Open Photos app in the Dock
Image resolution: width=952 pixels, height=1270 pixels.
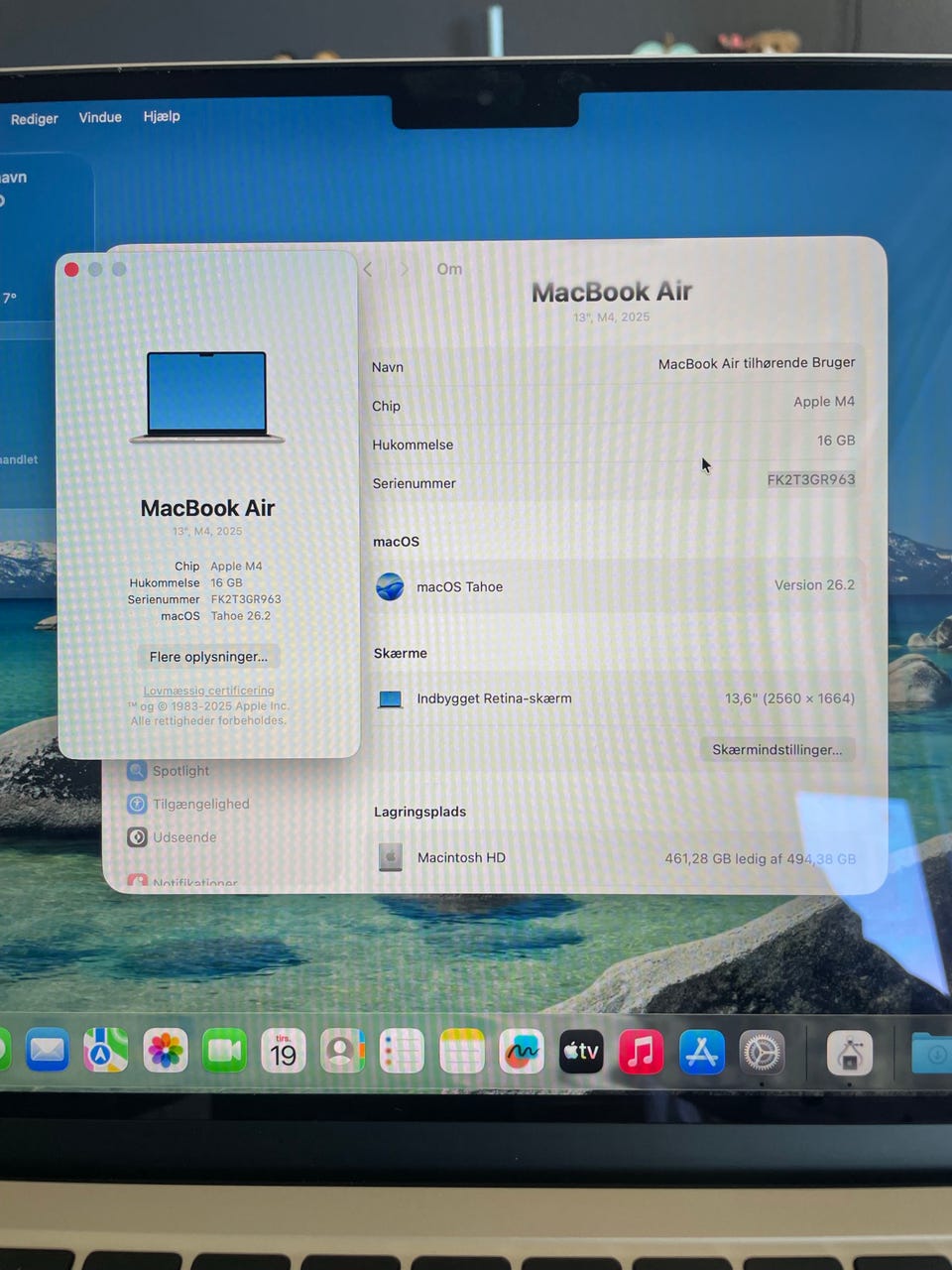pos(166,1051)
